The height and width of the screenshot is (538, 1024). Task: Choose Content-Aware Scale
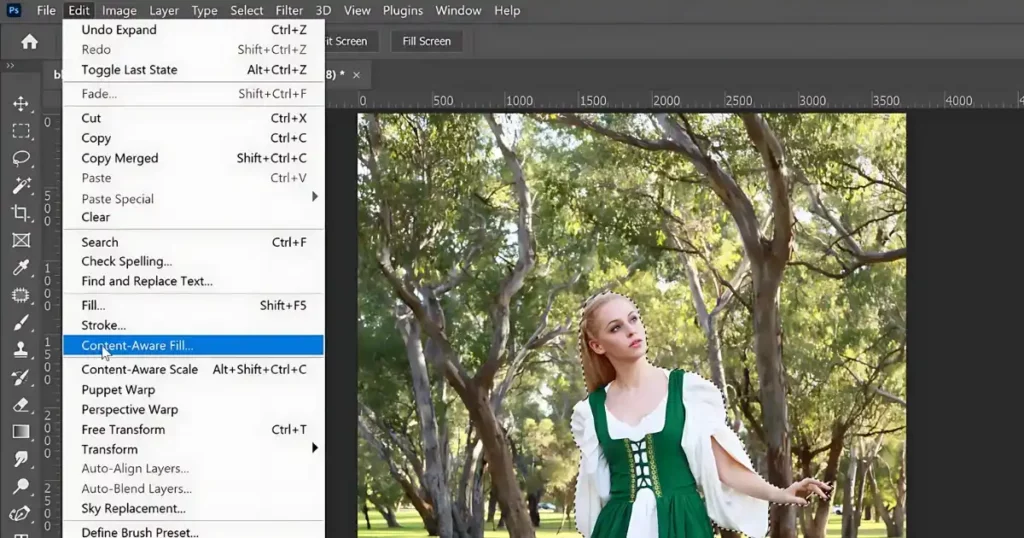(193, 370)
